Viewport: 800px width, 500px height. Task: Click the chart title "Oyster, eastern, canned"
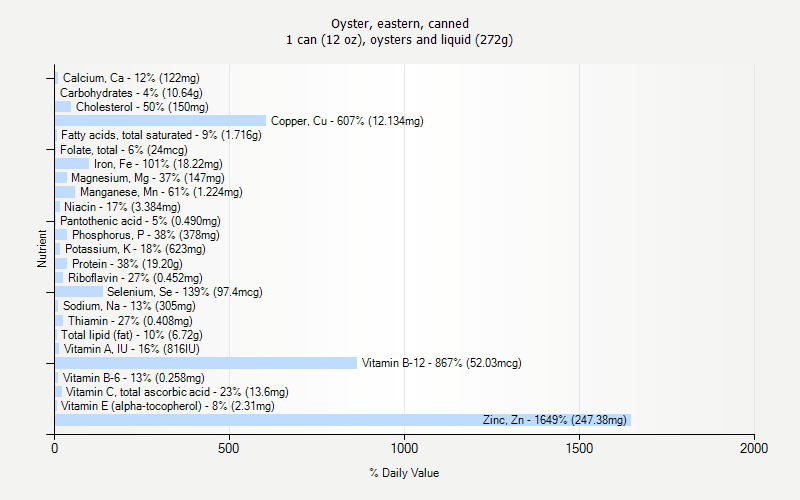click(x=400, y=23)
